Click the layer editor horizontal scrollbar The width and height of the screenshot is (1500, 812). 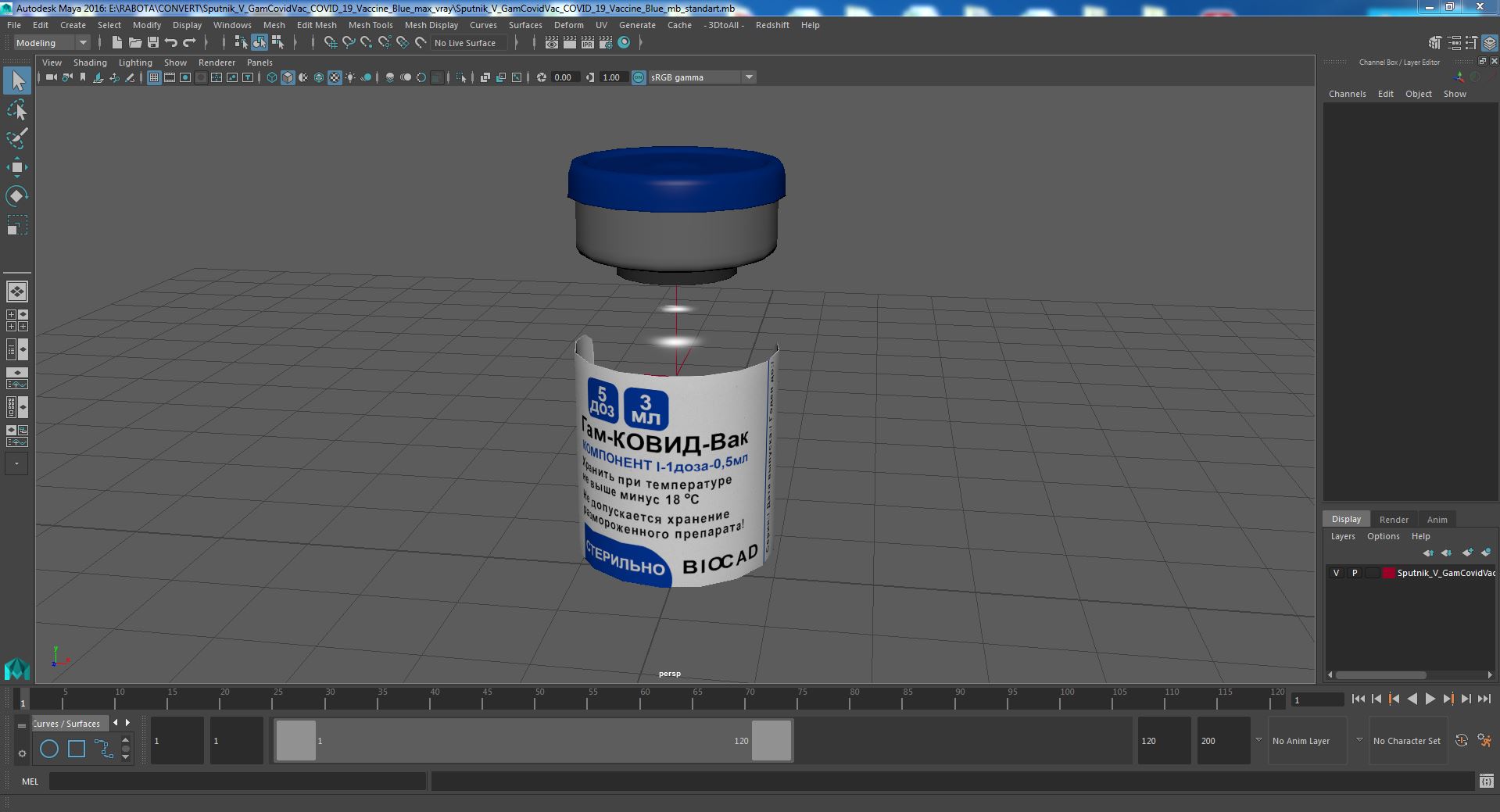(x=1381, y=675)
